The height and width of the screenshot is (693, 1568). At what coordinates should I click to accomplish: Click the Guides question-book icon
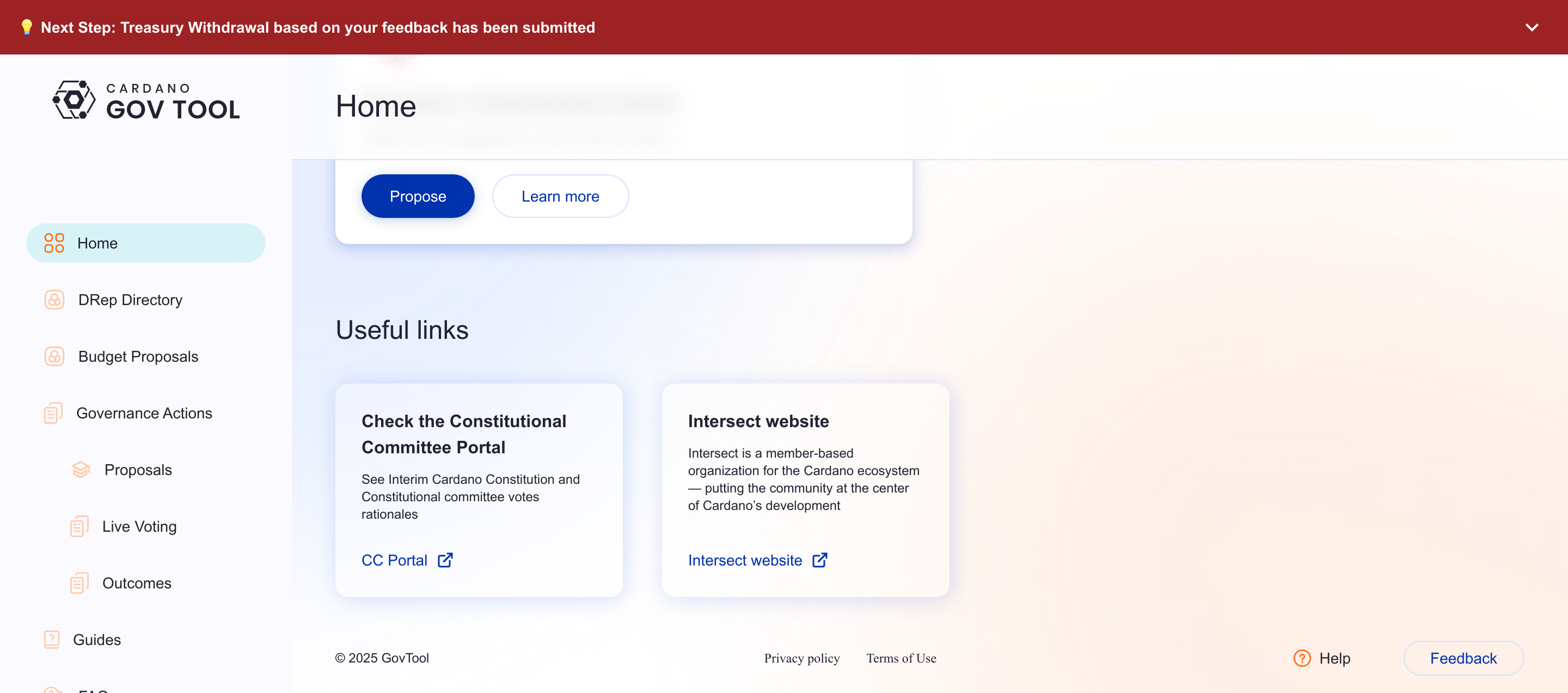(51, 640)
